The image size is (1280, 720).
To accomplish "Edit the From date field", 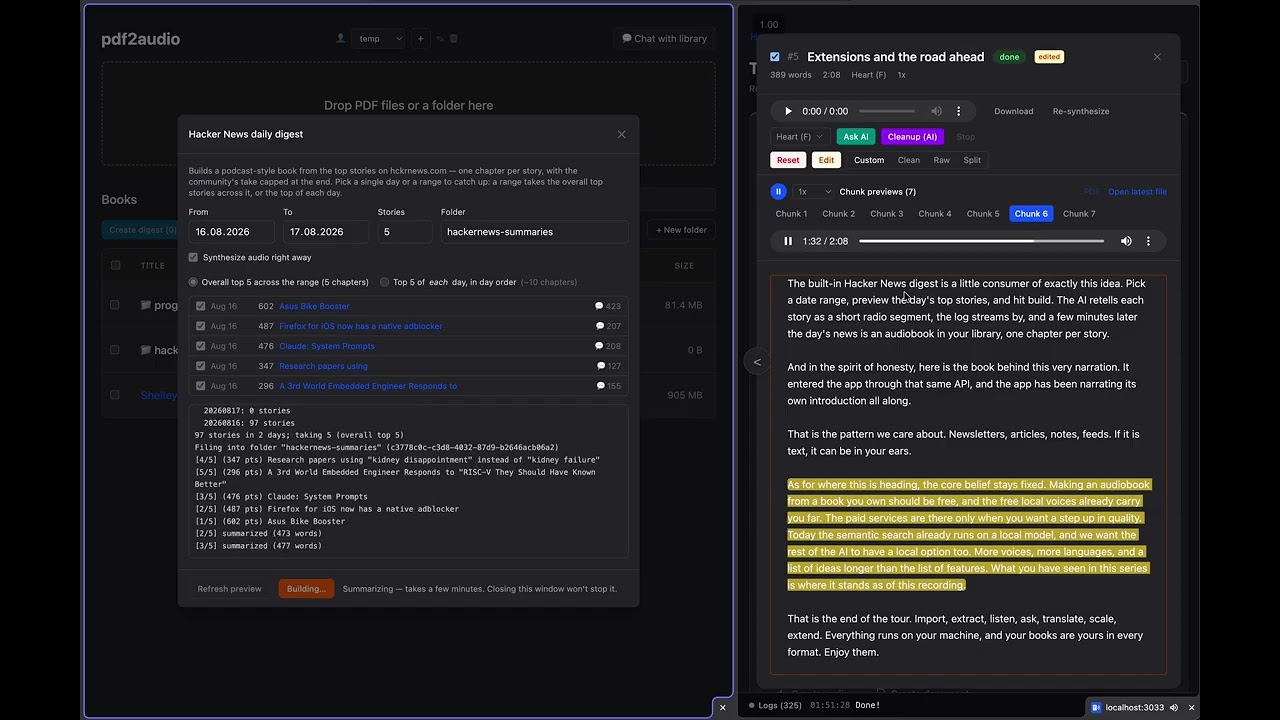I will [x=231, y=232].
